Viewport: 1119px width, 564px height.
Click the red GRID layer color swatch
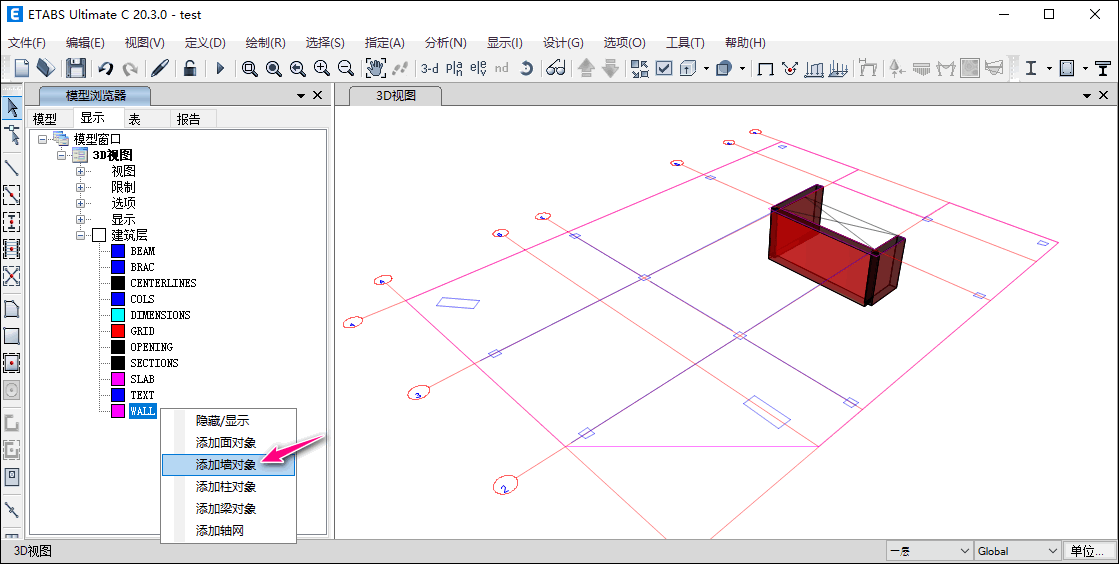coord(118,331)
